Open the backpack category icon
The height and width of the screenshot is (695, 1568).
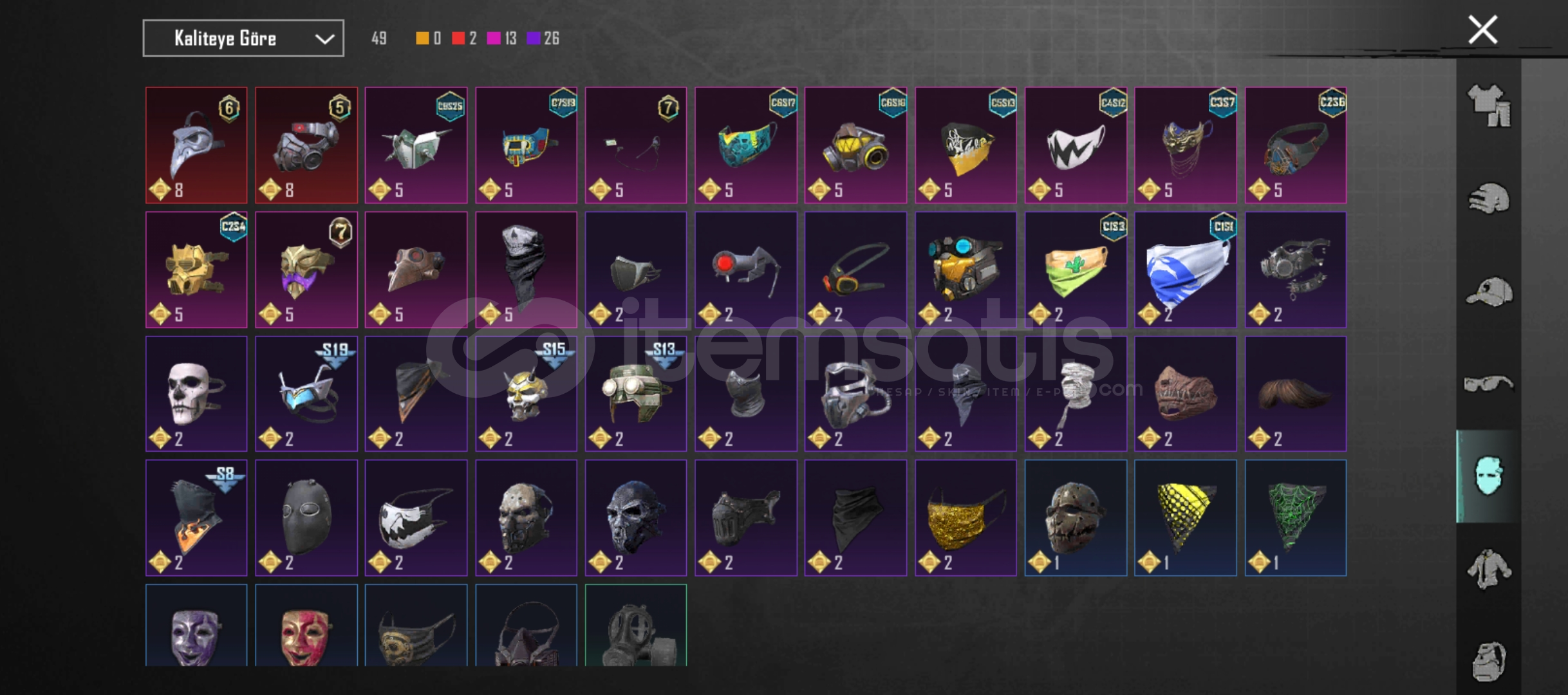coord(1489,661)
